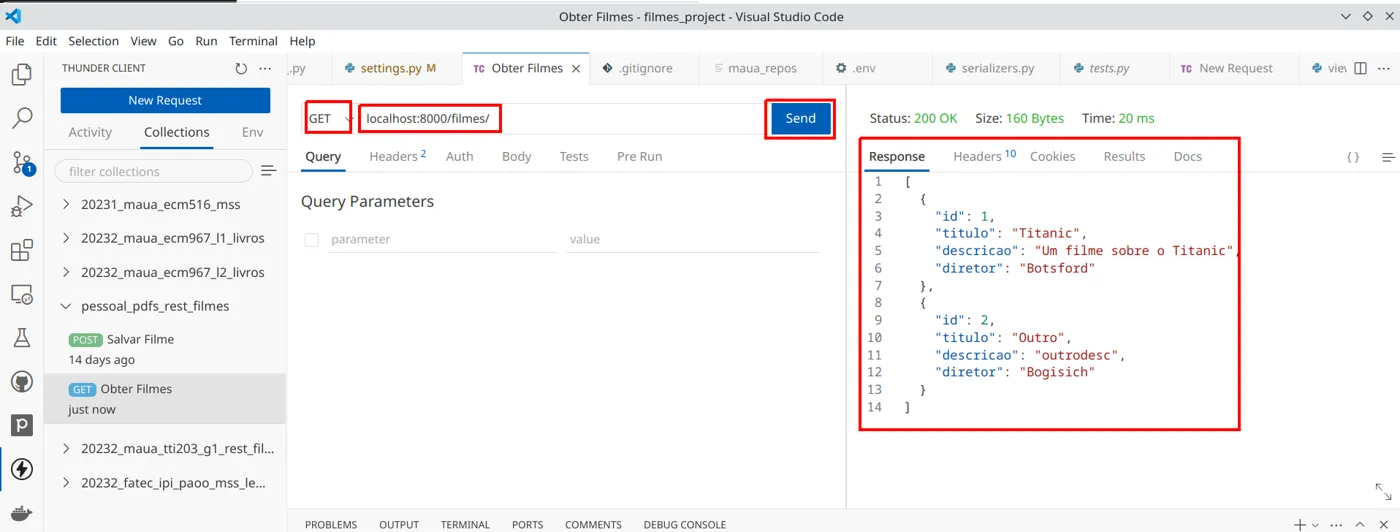This screenshot has width=1400, height=532.
Task: Open Thunder Client lightning icon
Action: tap(21, 469)
